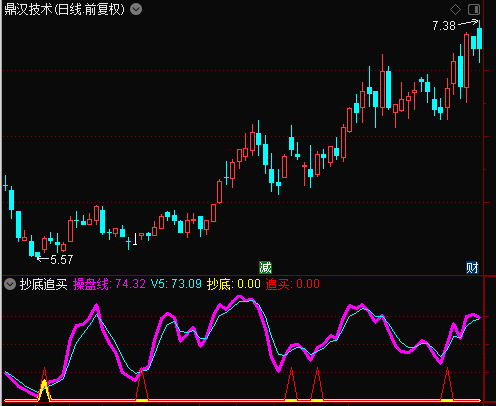This screenshot has height=406, width=496.
Task: Click the 7.38 high price label
Action: click(x=444, y=26)
